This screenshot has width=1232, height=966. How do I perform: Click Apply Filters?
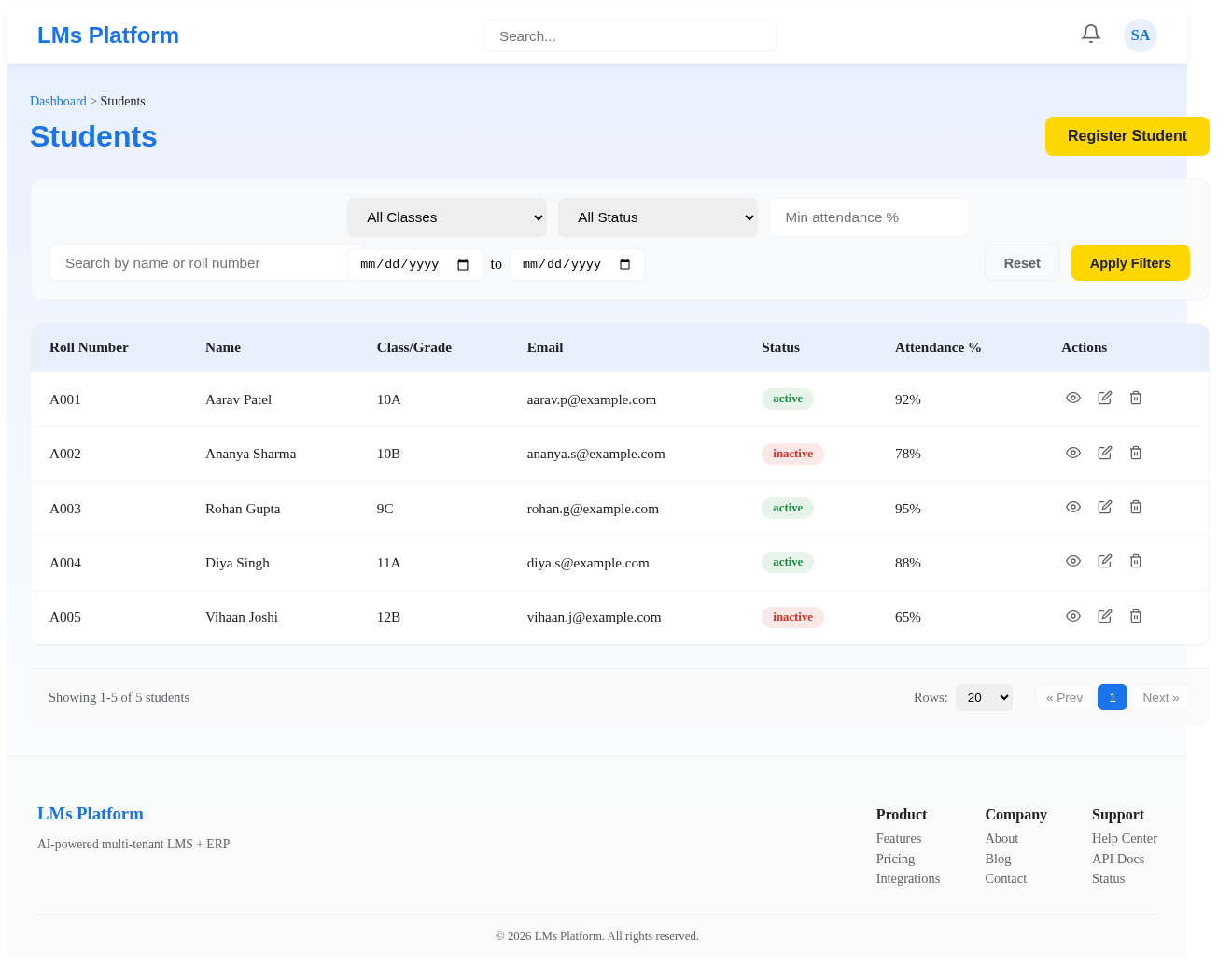pos(1130,263)
